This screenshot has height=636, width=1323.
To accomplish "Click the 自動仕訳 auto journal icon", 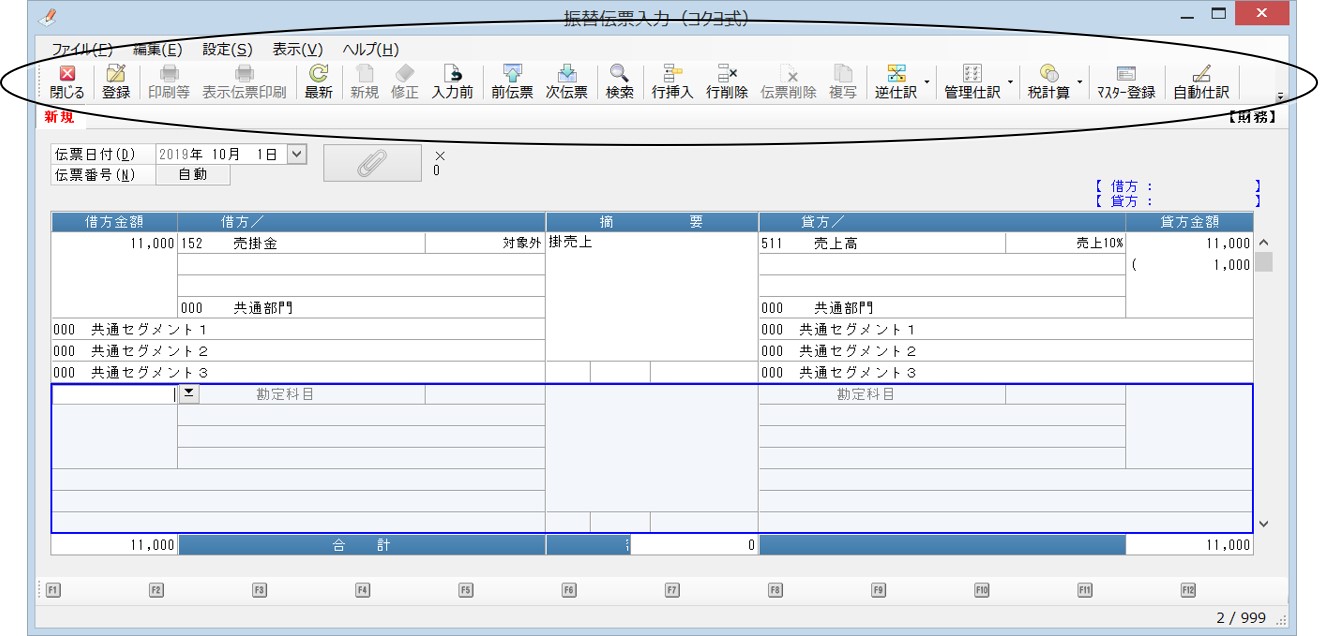I will point(1201,83).
